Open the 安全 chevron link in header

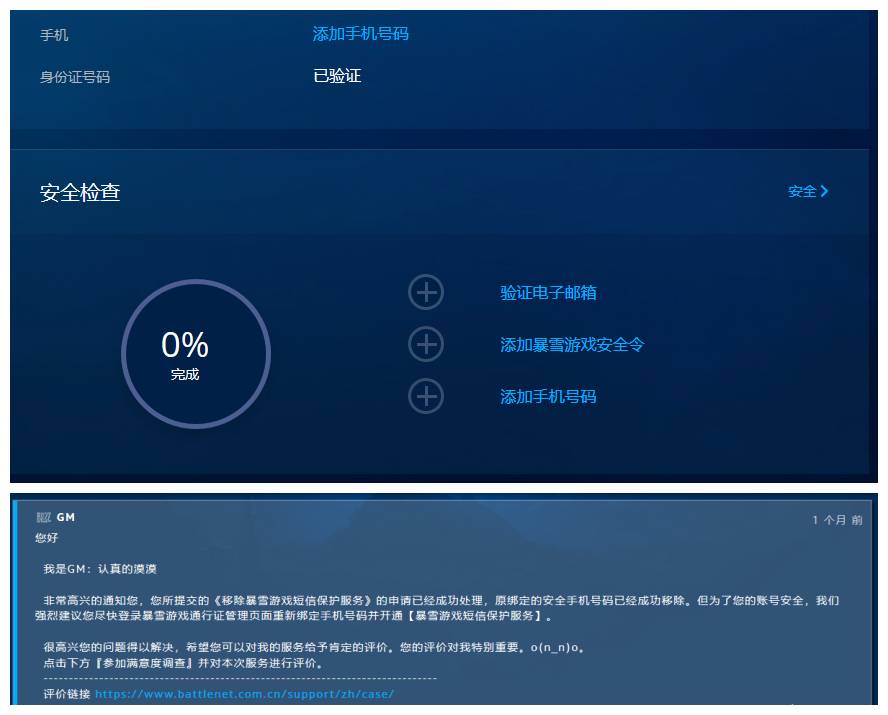[808, 191]
